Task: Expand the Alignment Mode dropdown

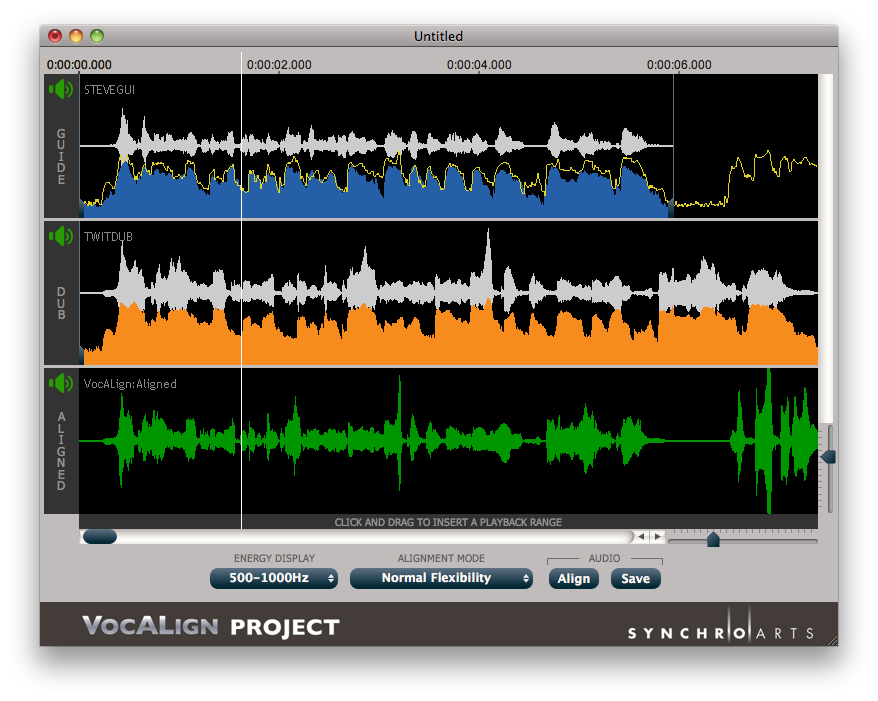Action: pos(441,578)
